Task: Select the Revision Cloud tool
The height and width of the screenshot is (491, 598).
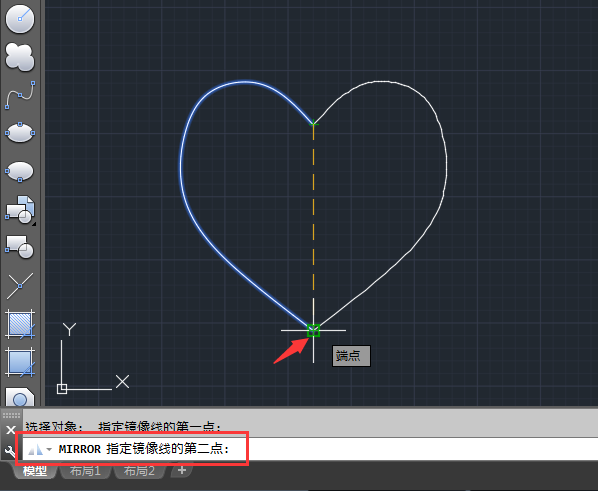Action: pos(20,56)
